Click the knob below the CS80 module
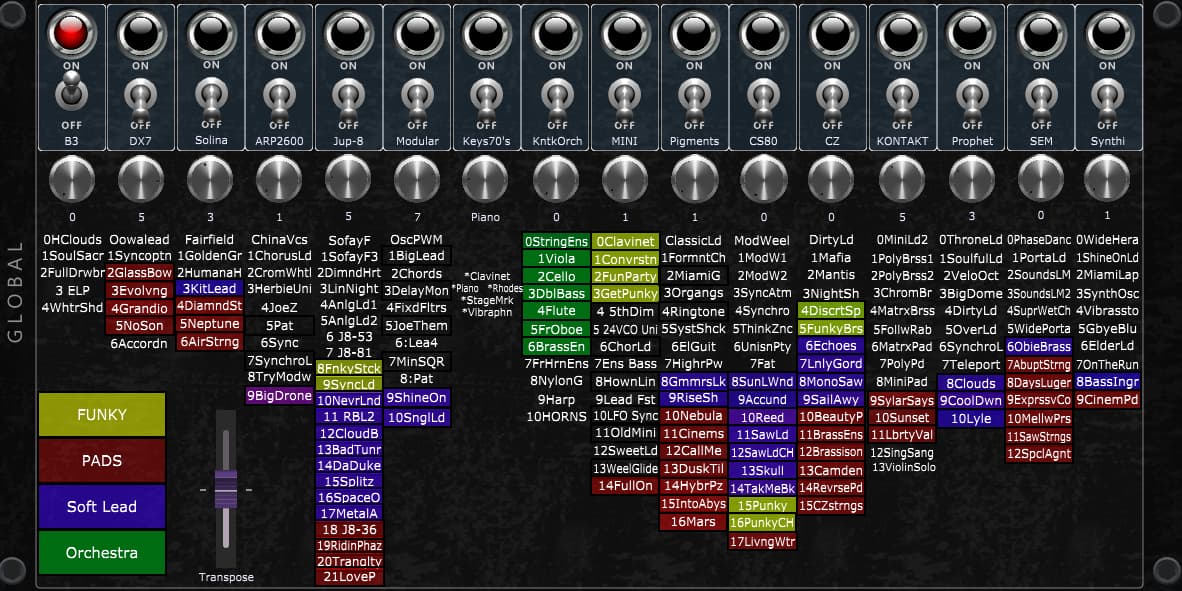 [763, 179]
